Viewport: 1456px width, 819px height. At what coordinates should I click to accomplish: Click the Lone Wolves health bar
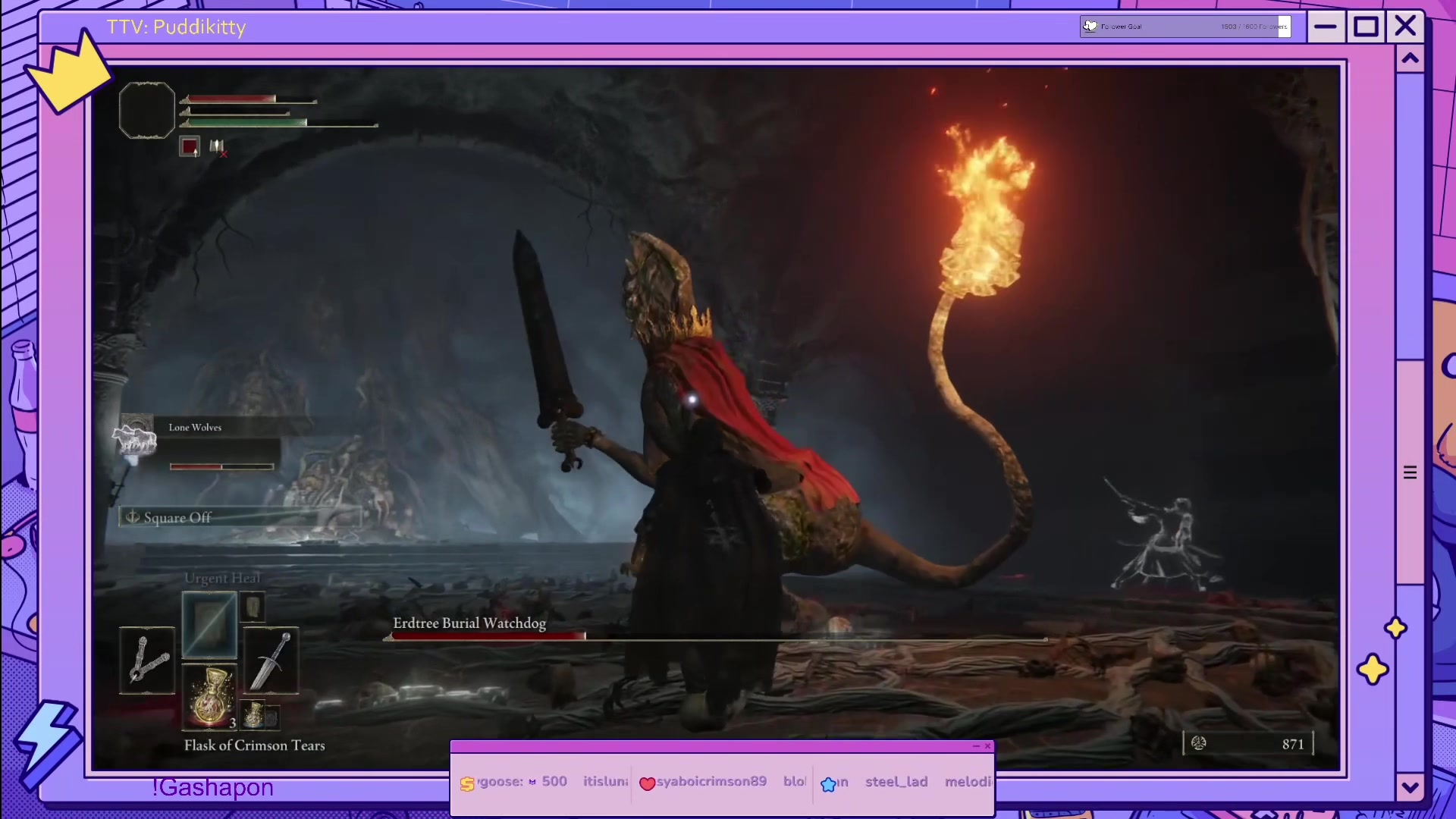point(221,466)
